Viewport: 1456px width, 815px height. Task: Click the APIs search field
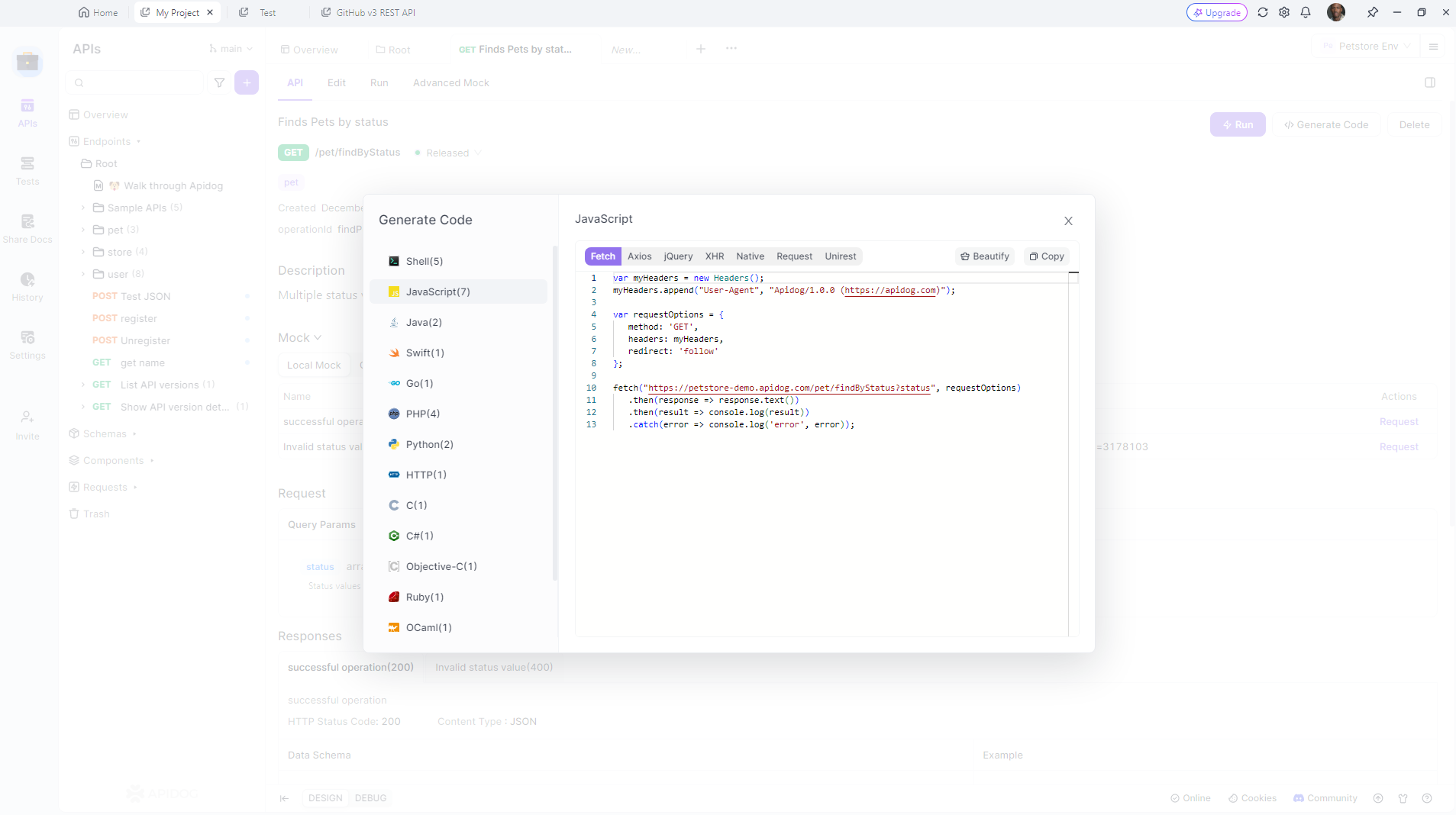(x=136, y=82)
